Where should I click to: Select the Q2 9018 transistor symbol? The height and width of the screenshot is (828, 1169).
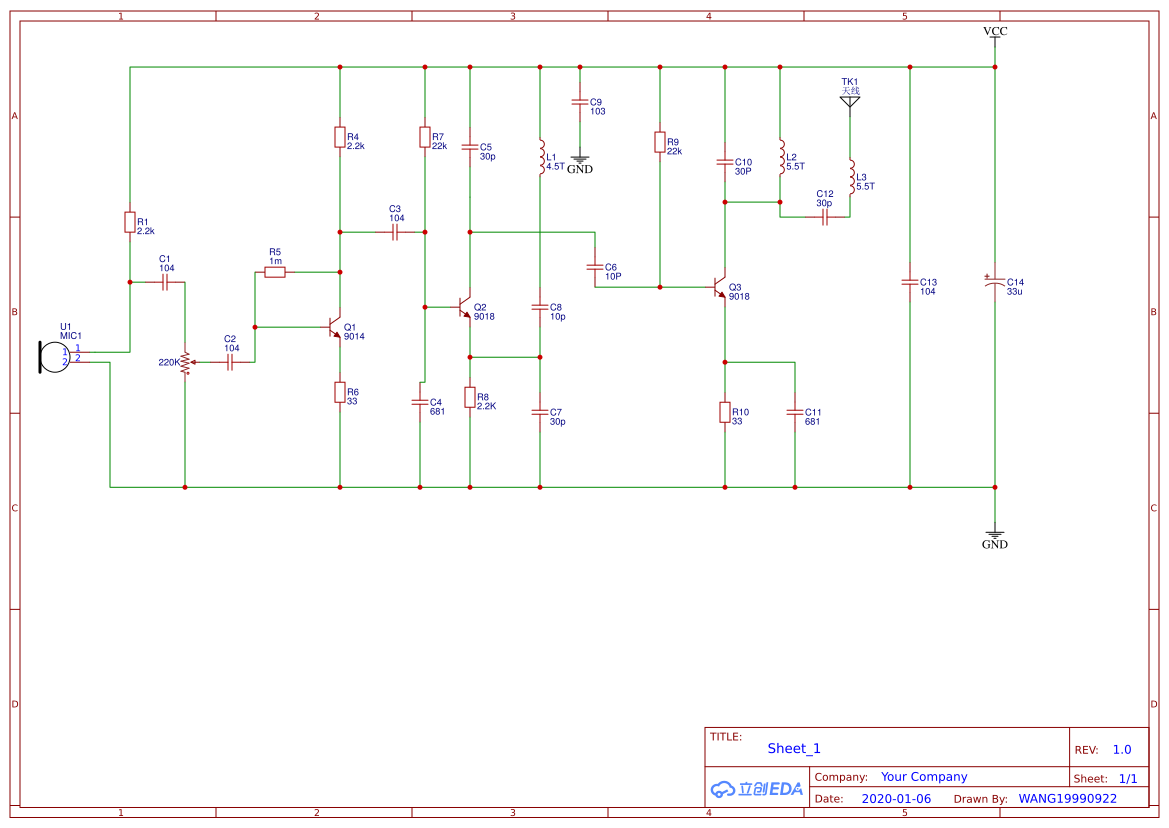tap(464, 307)
